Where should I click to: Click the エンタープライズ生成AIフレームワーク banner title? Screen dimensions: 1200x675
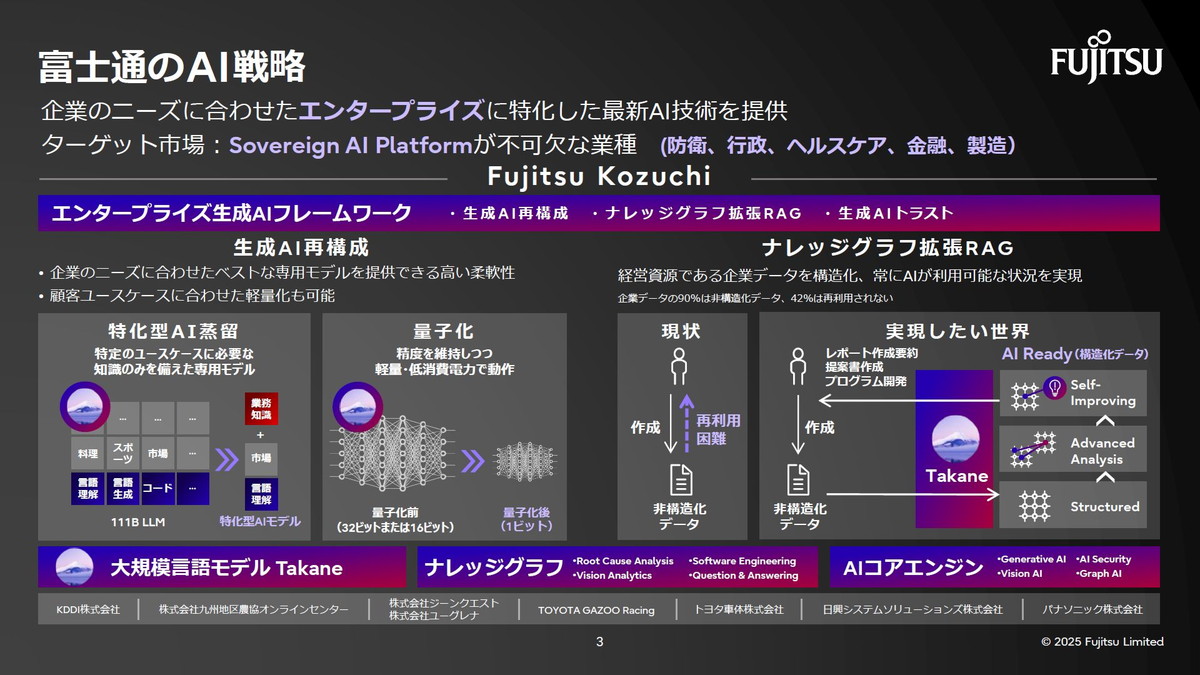[x=231, y=212]
